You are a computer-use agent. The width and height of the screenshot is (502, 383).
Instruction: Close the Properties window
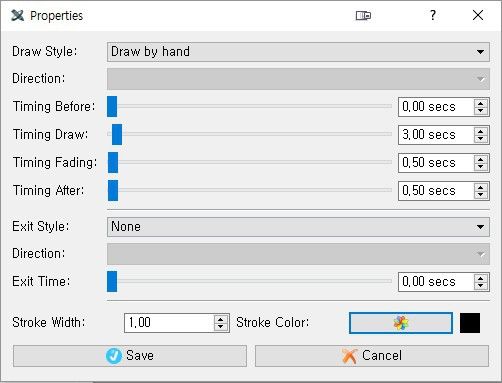[478, 15]
